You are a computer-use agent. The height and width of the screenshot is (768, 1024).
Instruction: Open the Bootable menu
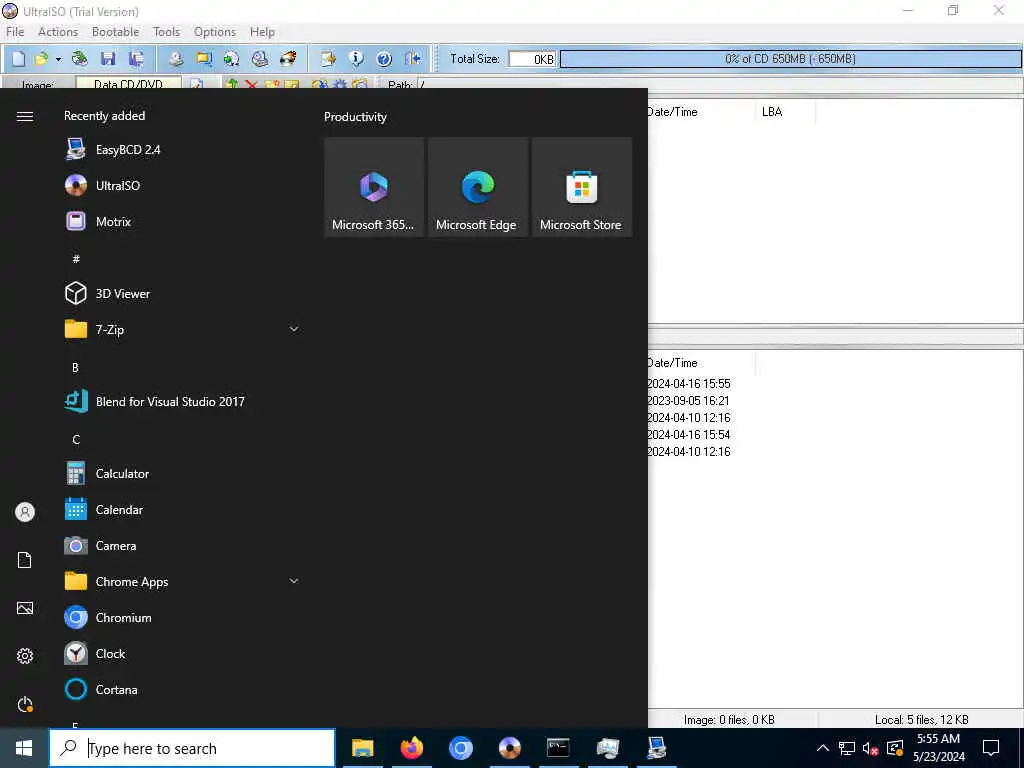coord(116,32)
